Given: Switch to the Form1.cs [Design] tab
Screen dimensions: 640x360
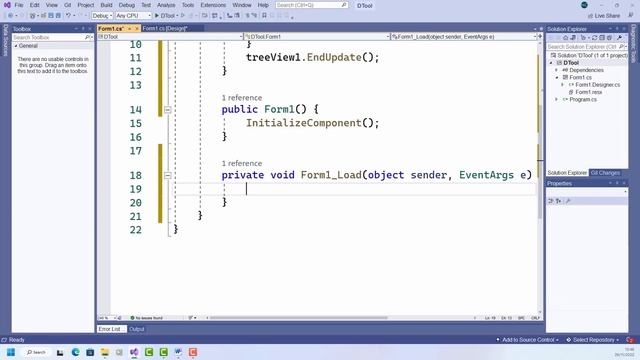Looking at the screenshot, I should 165,29.
